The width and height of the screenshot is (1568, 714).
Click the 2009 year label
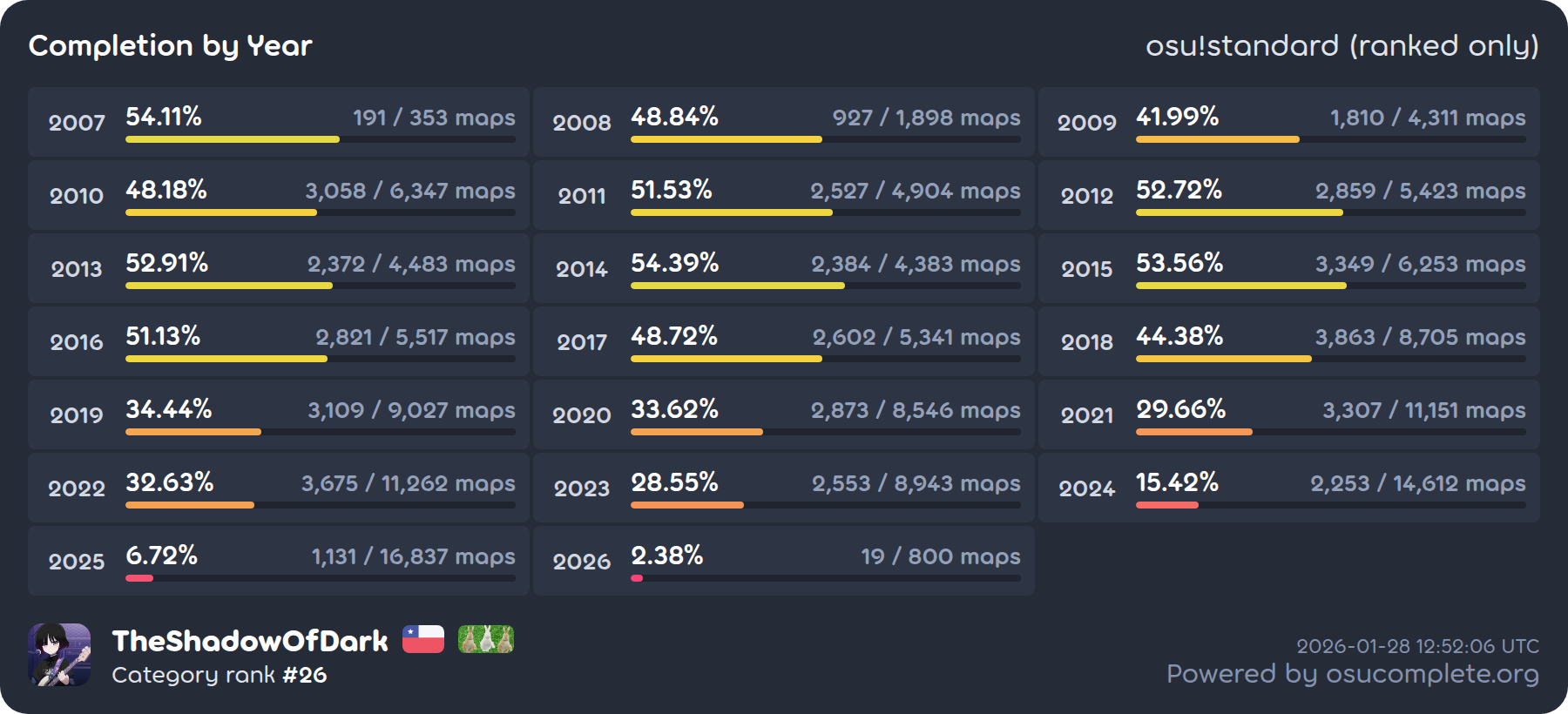tap(1086, 123)
